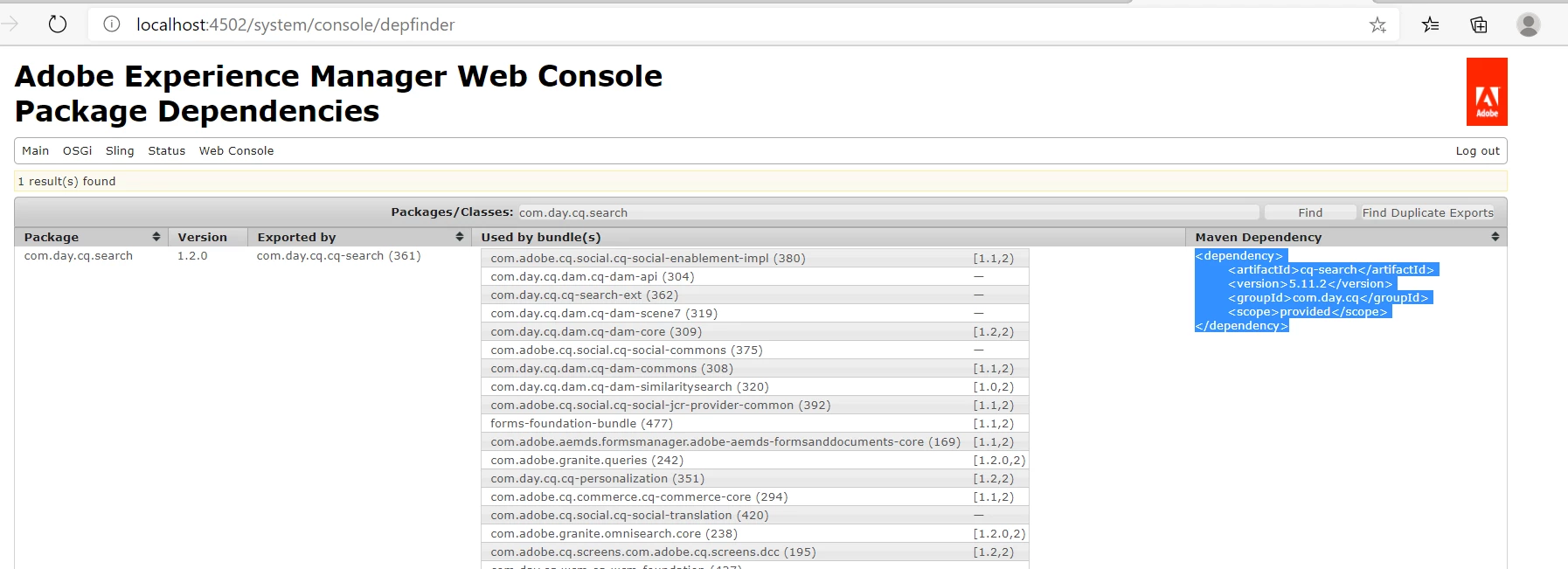The width and height of the screenshot is (1568, 569).
Task: Click the 1.2.0 version cell
Action: tap(192, 256)
